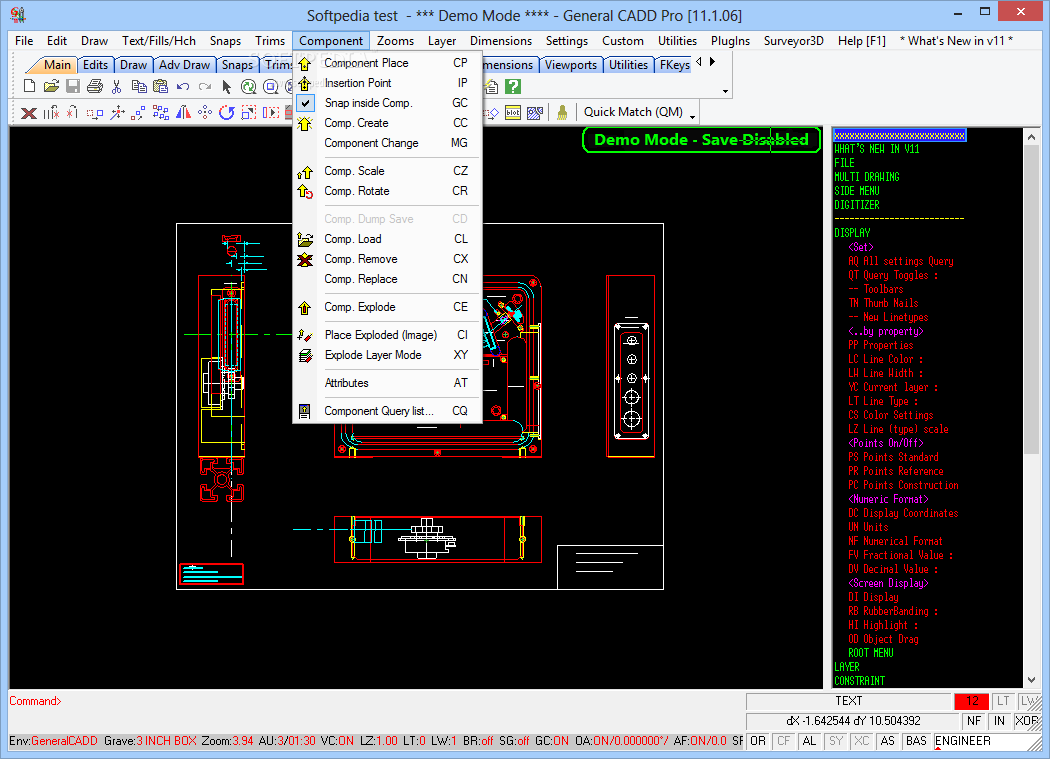Click the green Redraw icon

tap(248, 86)
